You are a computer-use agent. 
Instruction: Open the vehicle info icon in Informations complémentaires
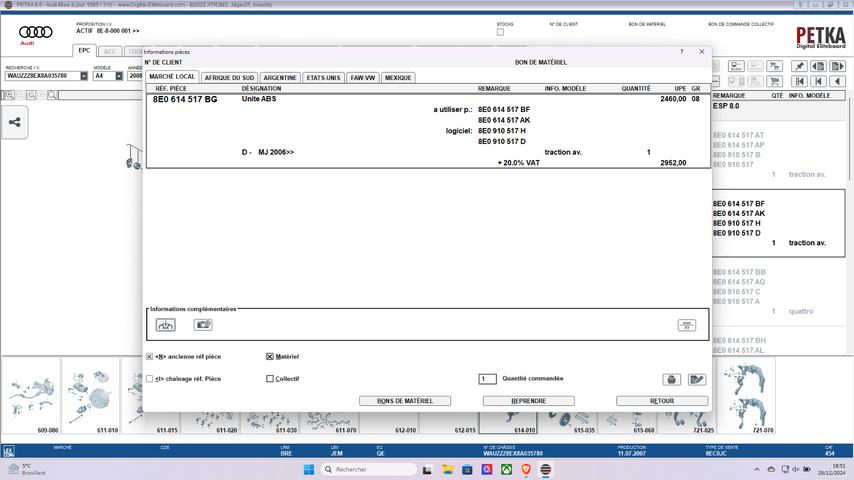(x=166, y=325)
